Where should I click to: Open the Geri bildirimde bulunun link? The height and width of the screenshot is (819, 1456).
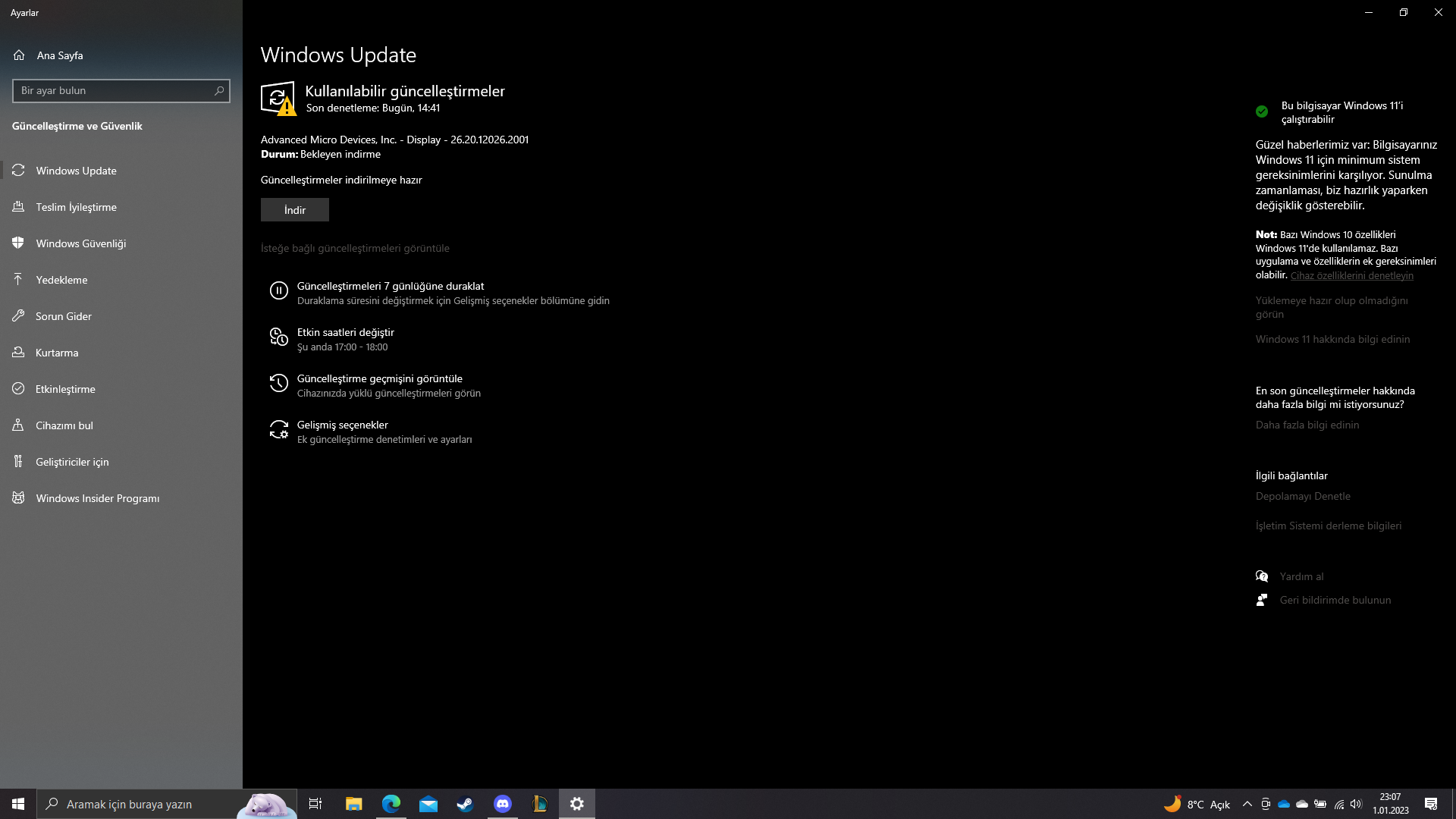click(1335, 600)
